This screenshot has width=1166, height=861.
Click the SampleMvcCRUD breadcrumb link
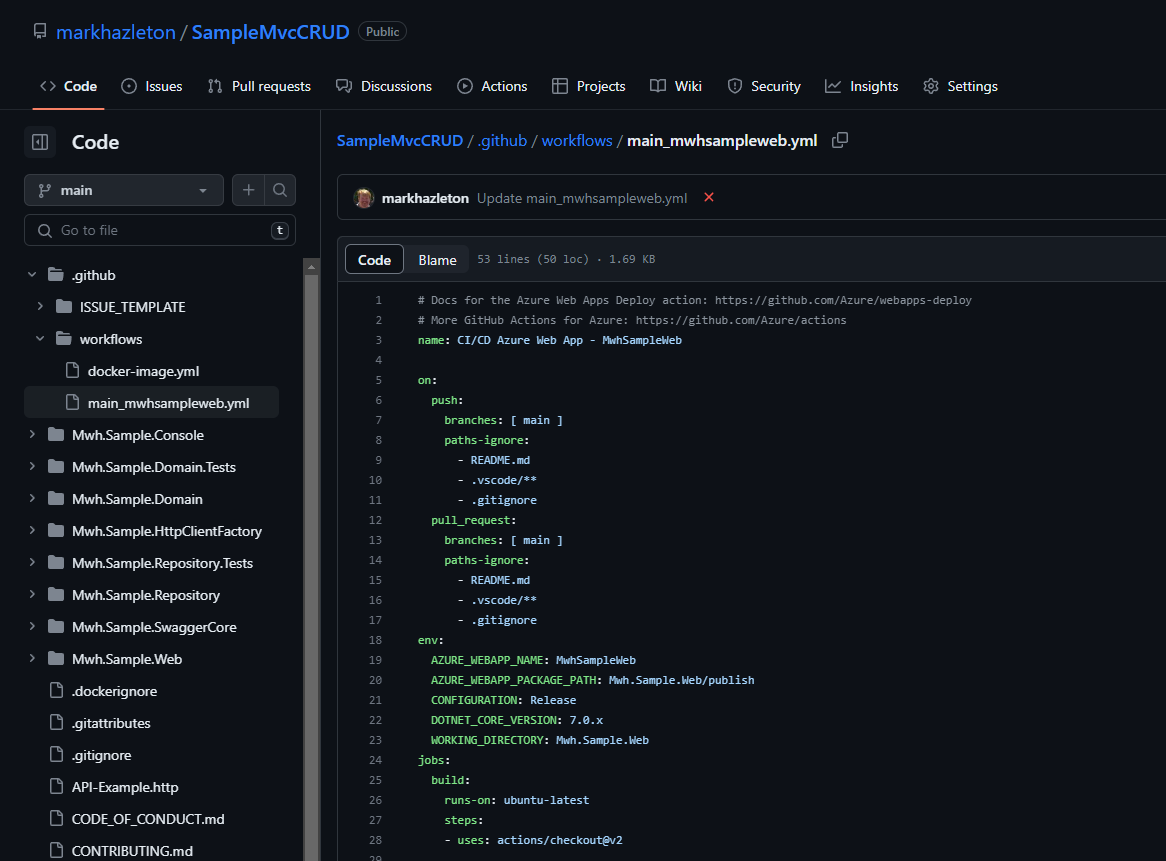pyautogui.click(x=399, y=141)
